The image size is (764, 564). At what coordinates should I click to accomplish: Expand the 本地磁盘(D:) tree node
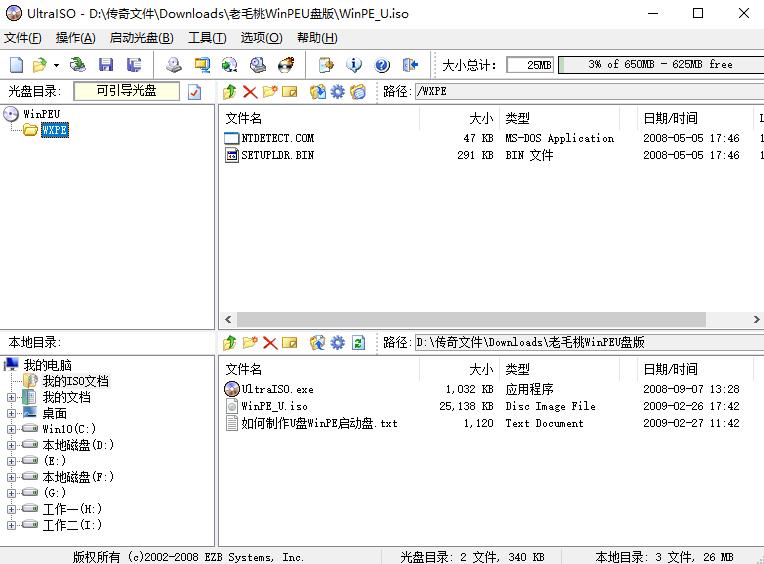(x=12, y=445)
